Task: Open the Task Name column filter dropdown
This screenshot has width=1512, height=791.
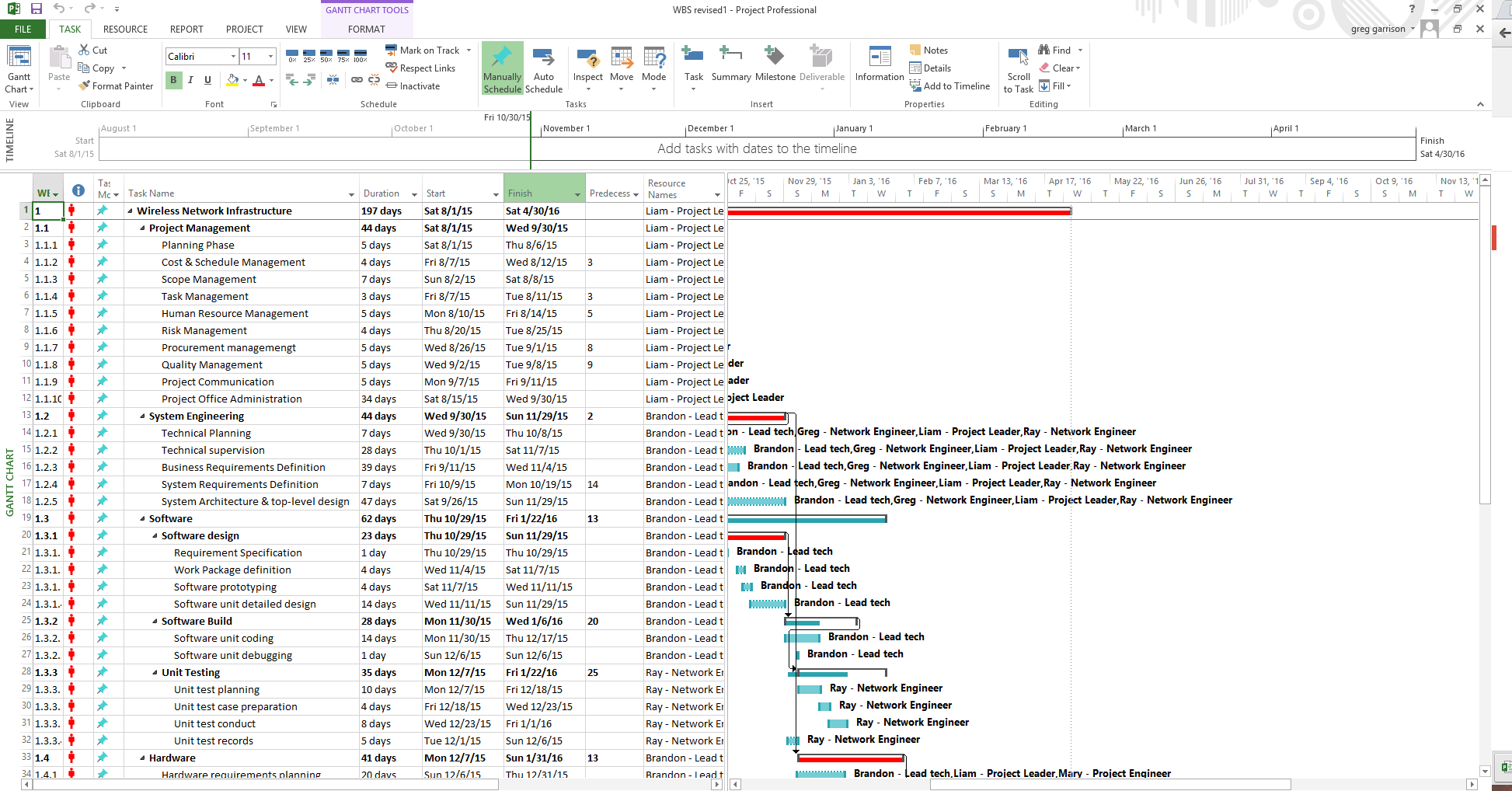Action: [x=351, y=194]
